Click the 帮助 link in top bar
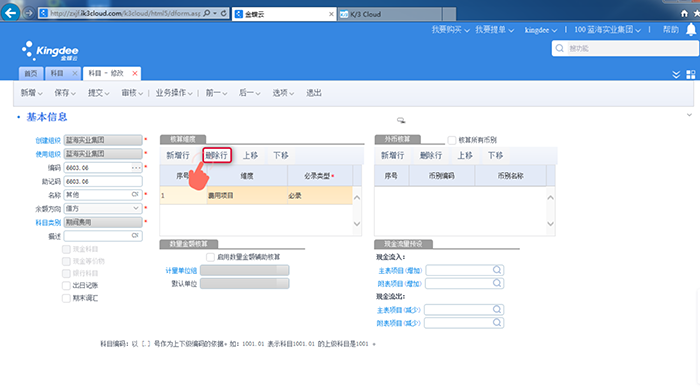The image size is (700, 390). (x=671, y=30)
